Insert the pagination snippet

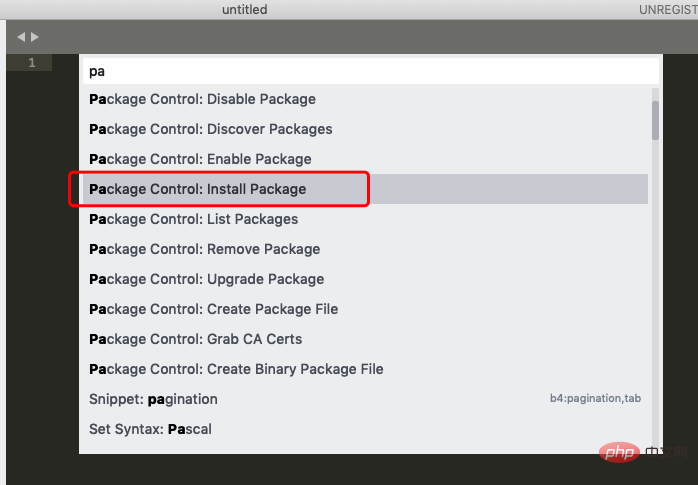click(x=153, y=399)
